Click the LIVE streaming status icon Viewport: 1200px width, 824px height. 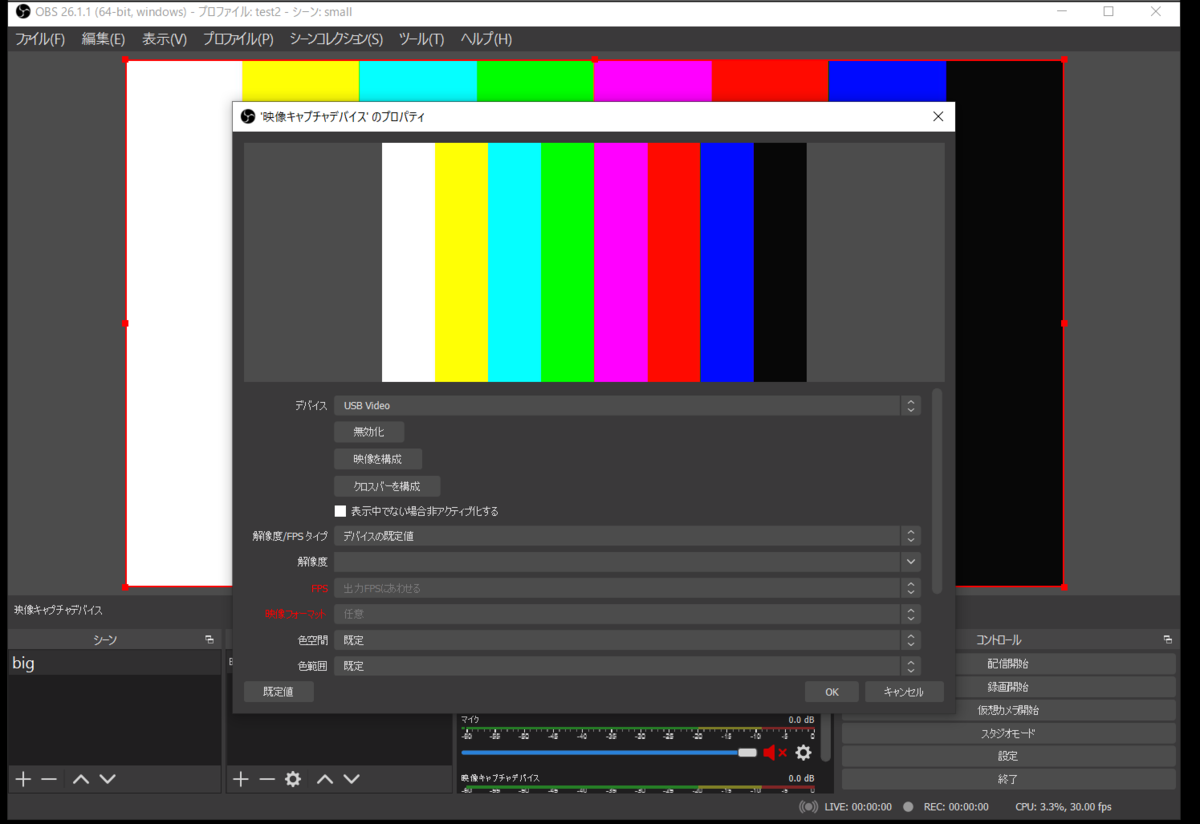point(809,807)
